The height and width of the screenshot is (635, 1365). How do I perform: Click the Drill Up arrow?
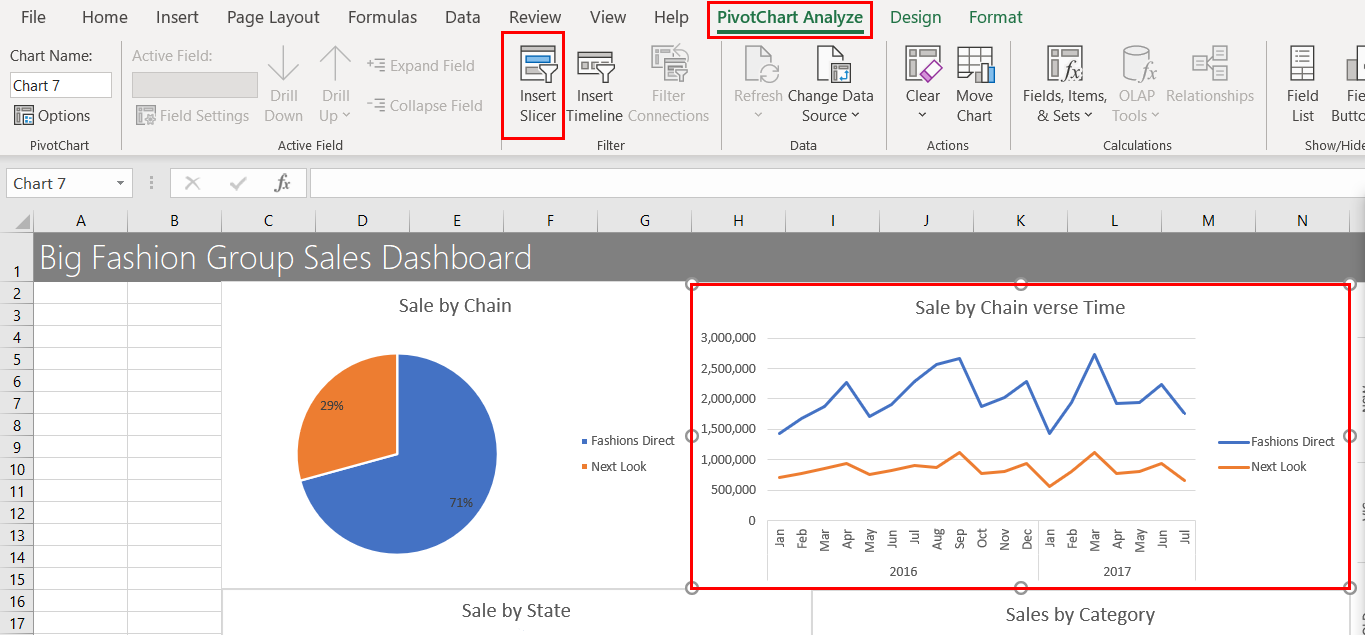click(336, 64)
